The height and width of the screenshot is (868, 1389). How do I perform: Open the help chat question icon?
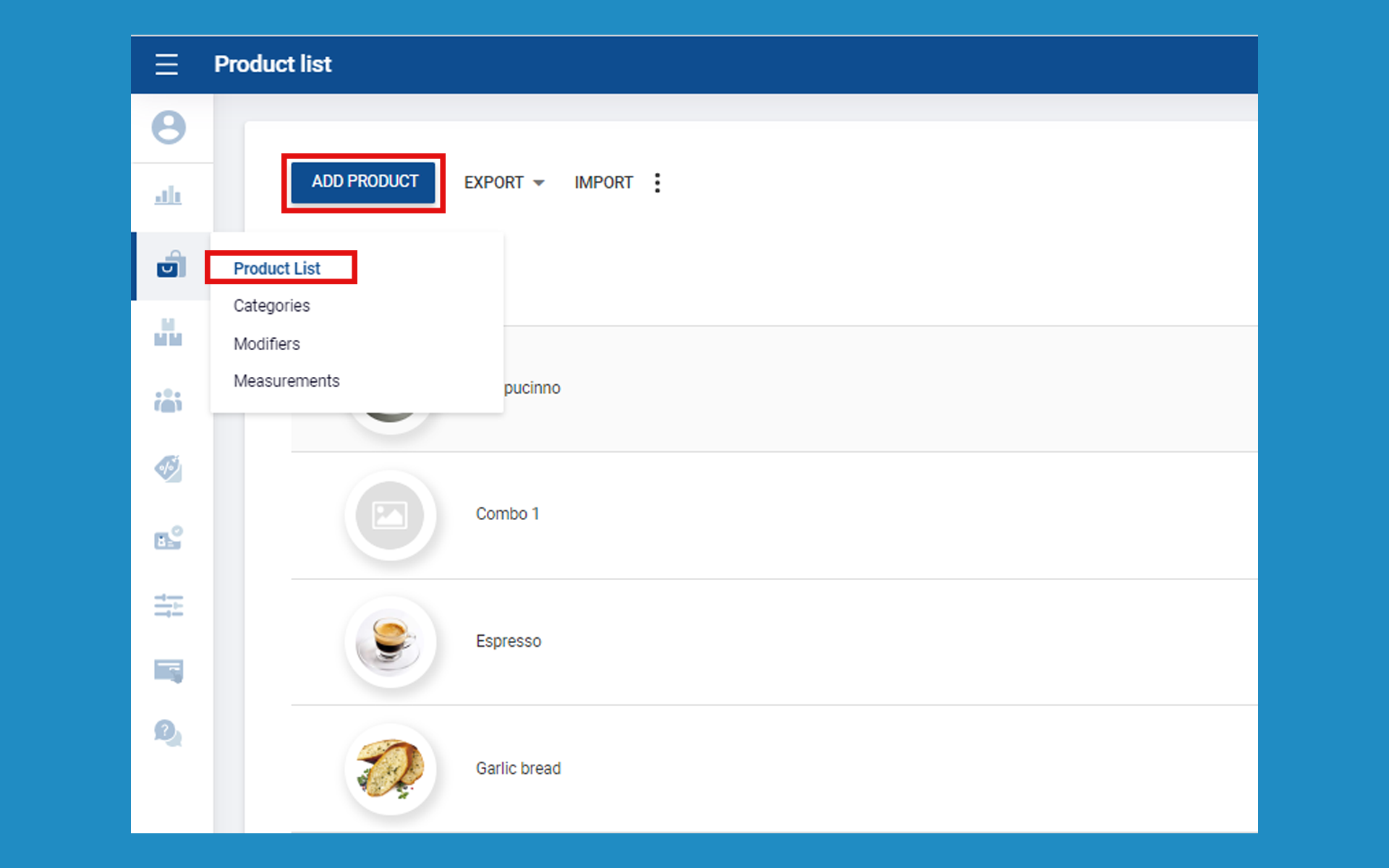coord(168,733)
